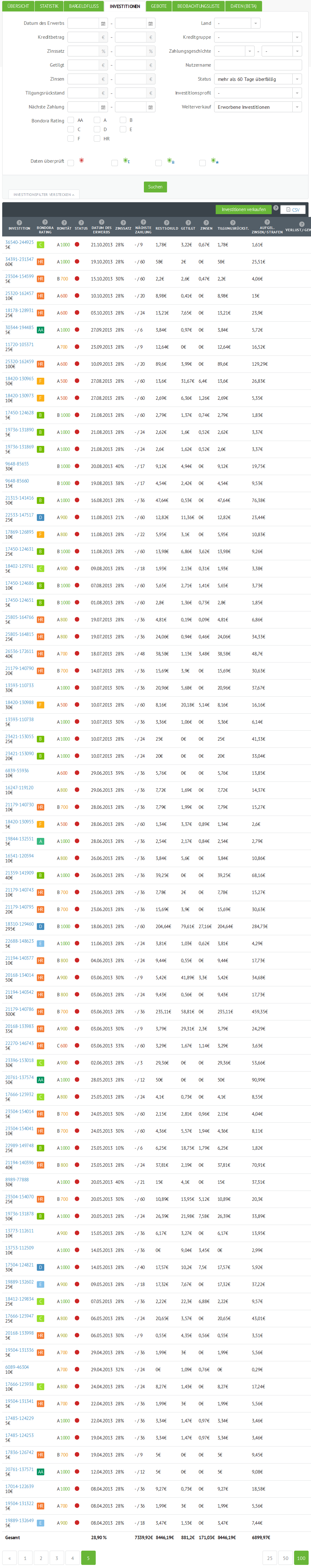Click help icon above Zinssatz column
This screenshot has height=1568, width=311.
pos(123,222)
